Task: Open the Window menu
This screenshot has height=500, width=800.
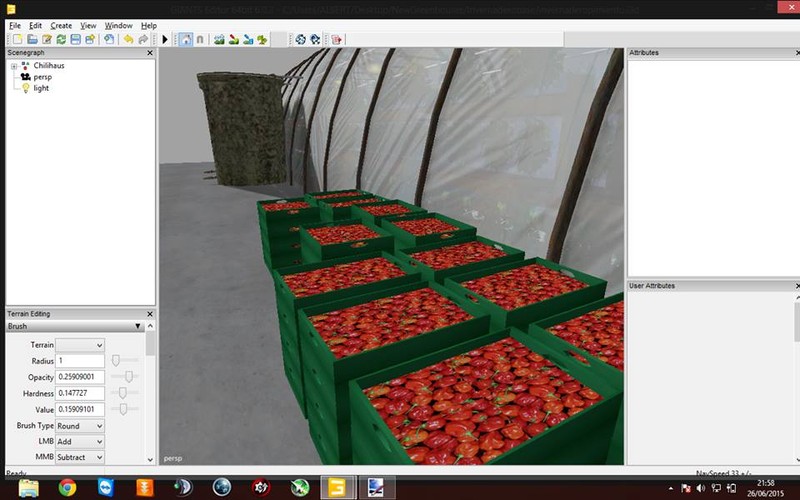Action: (x=118, y=25)
